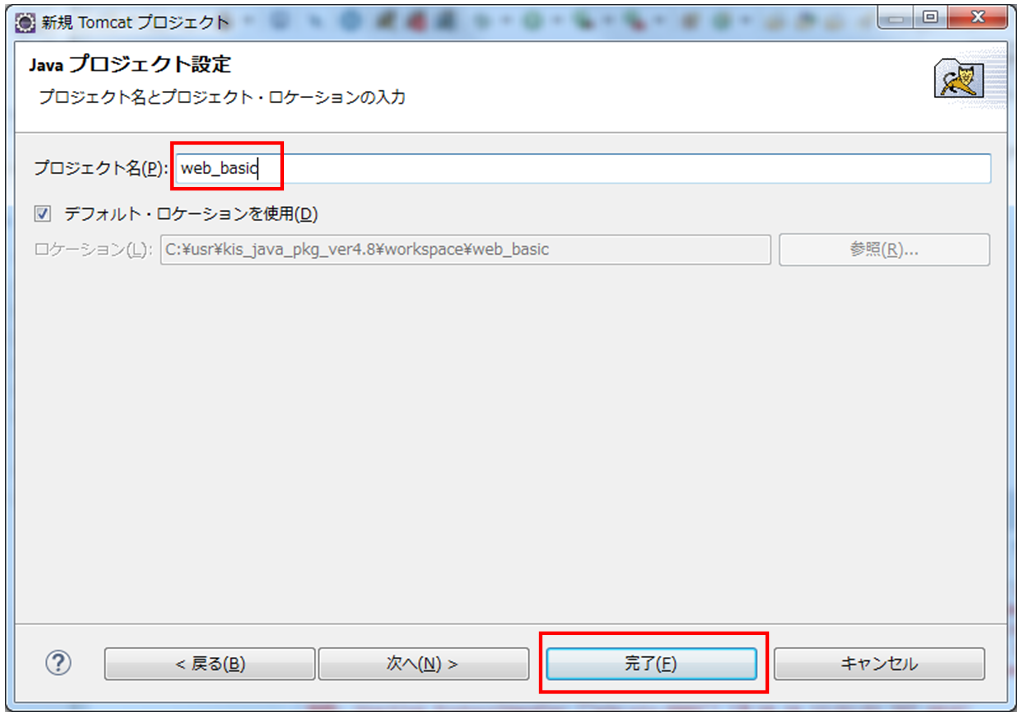Toggle デフォルト・ロケーションを使用 checkbox
Image resolution: width=1023 pixels, height=720 pixels.
42,213
